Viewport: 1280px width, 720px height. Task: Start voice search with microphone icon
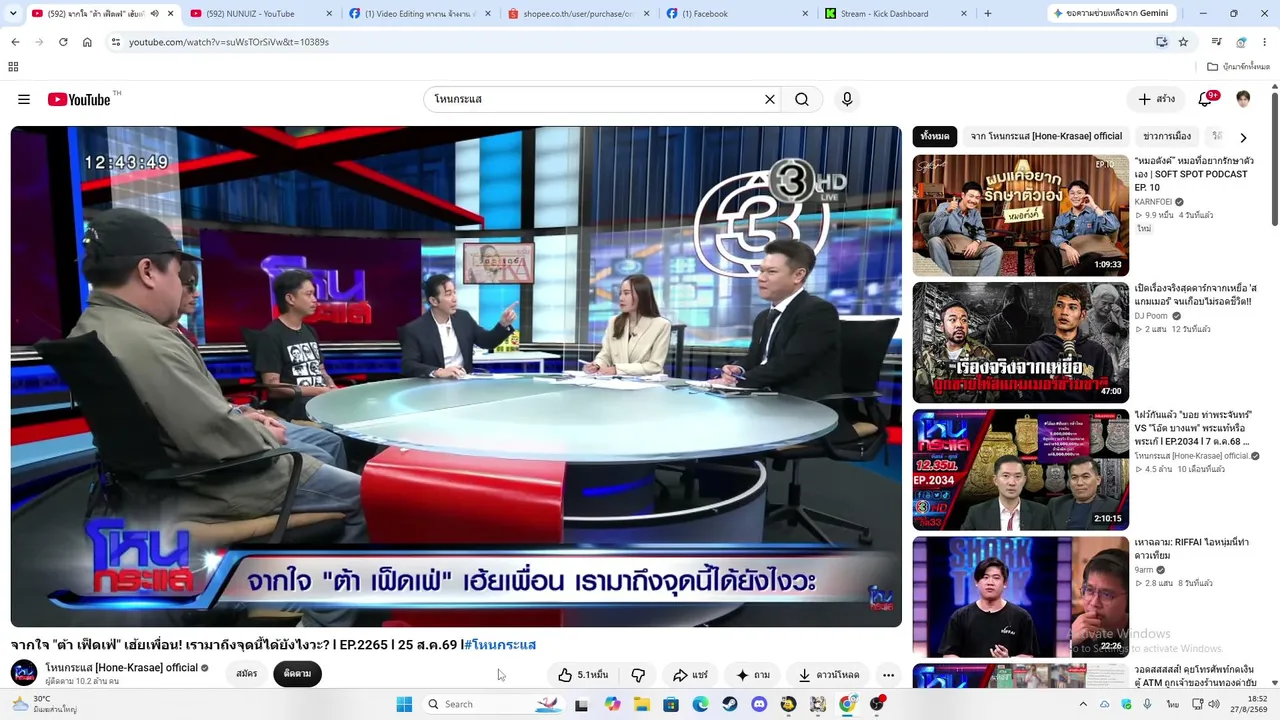pyautogui.click(x=847, y=99)
